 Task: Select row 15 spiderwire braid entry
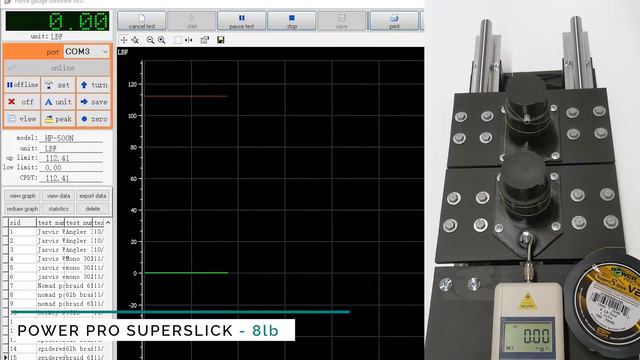[56, 357]
